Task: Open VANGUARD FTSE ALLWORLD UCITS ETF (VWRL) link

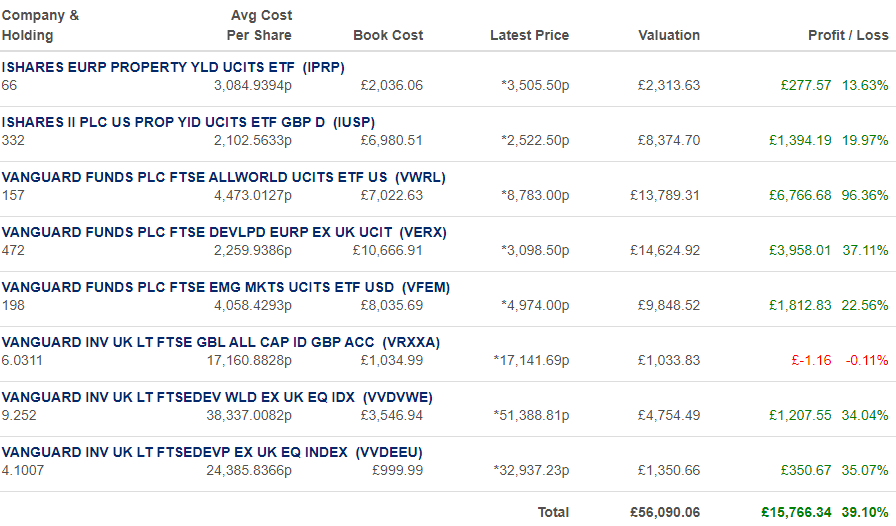Action: coord(223,177)
